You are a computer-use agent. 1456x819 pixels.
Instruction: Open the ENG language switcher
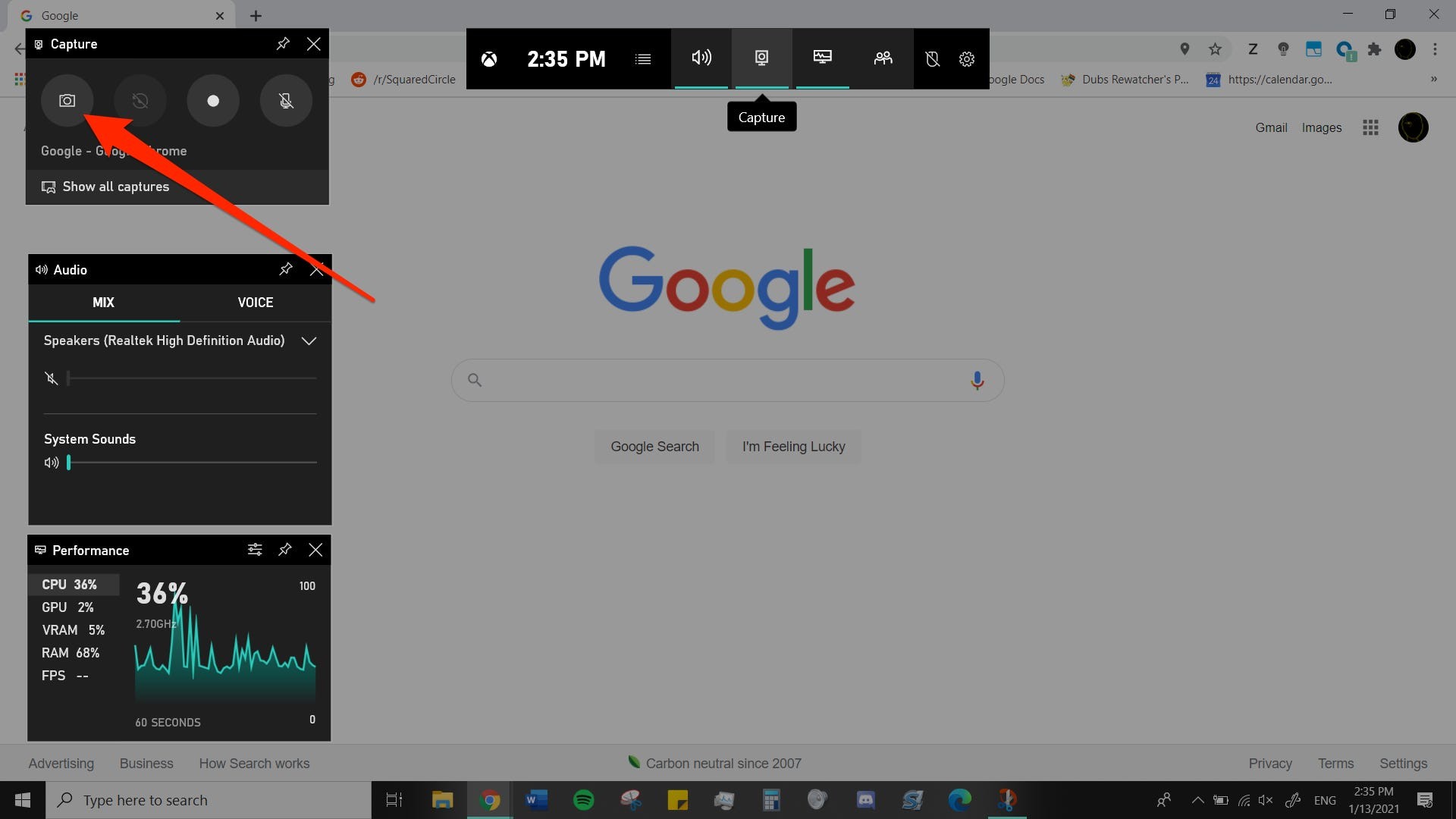pyautogui.click(x=1325, y=800)
